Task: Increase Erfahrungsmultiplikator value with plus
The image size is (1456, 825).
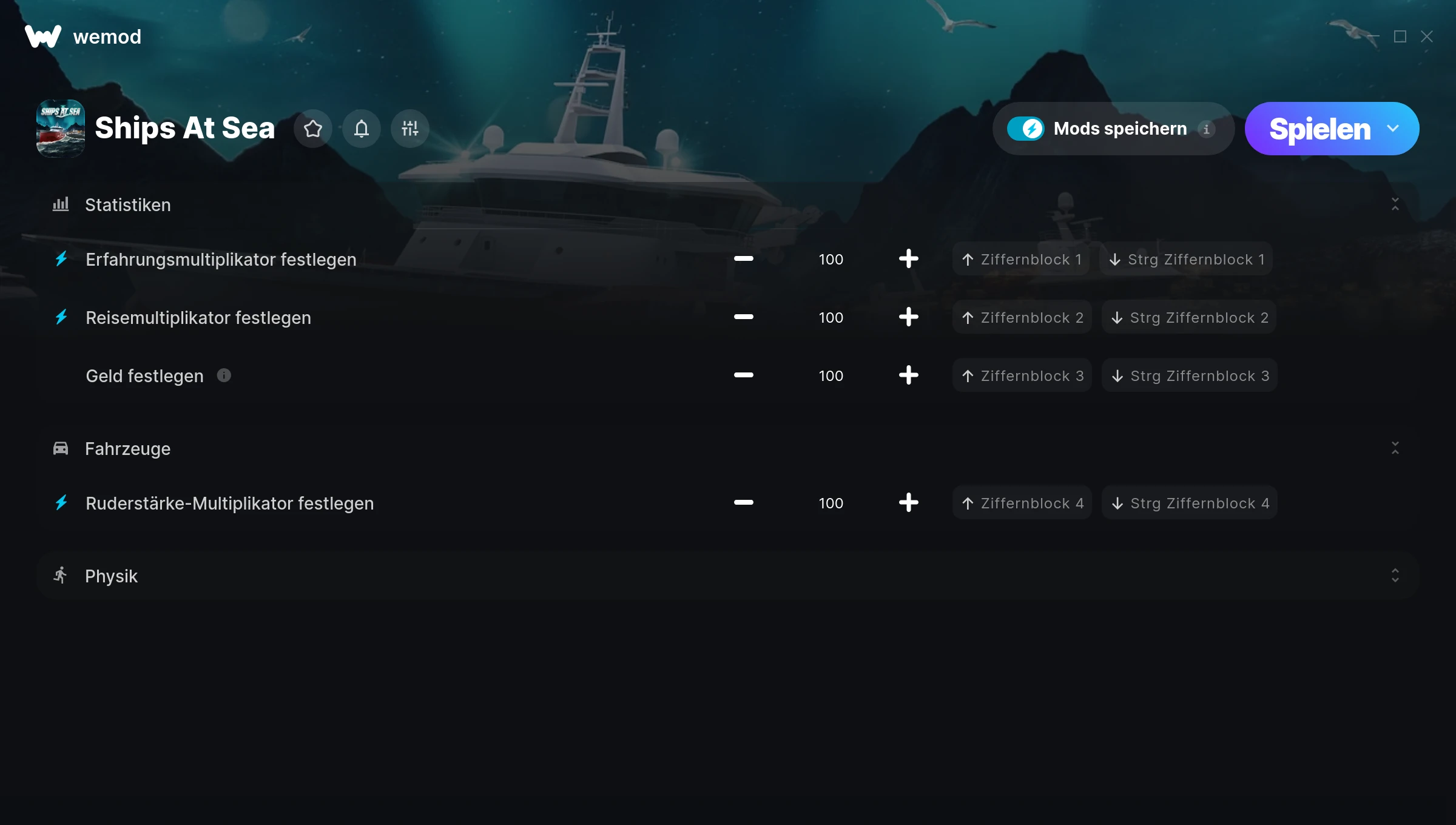Action: [x=908, y=259]
